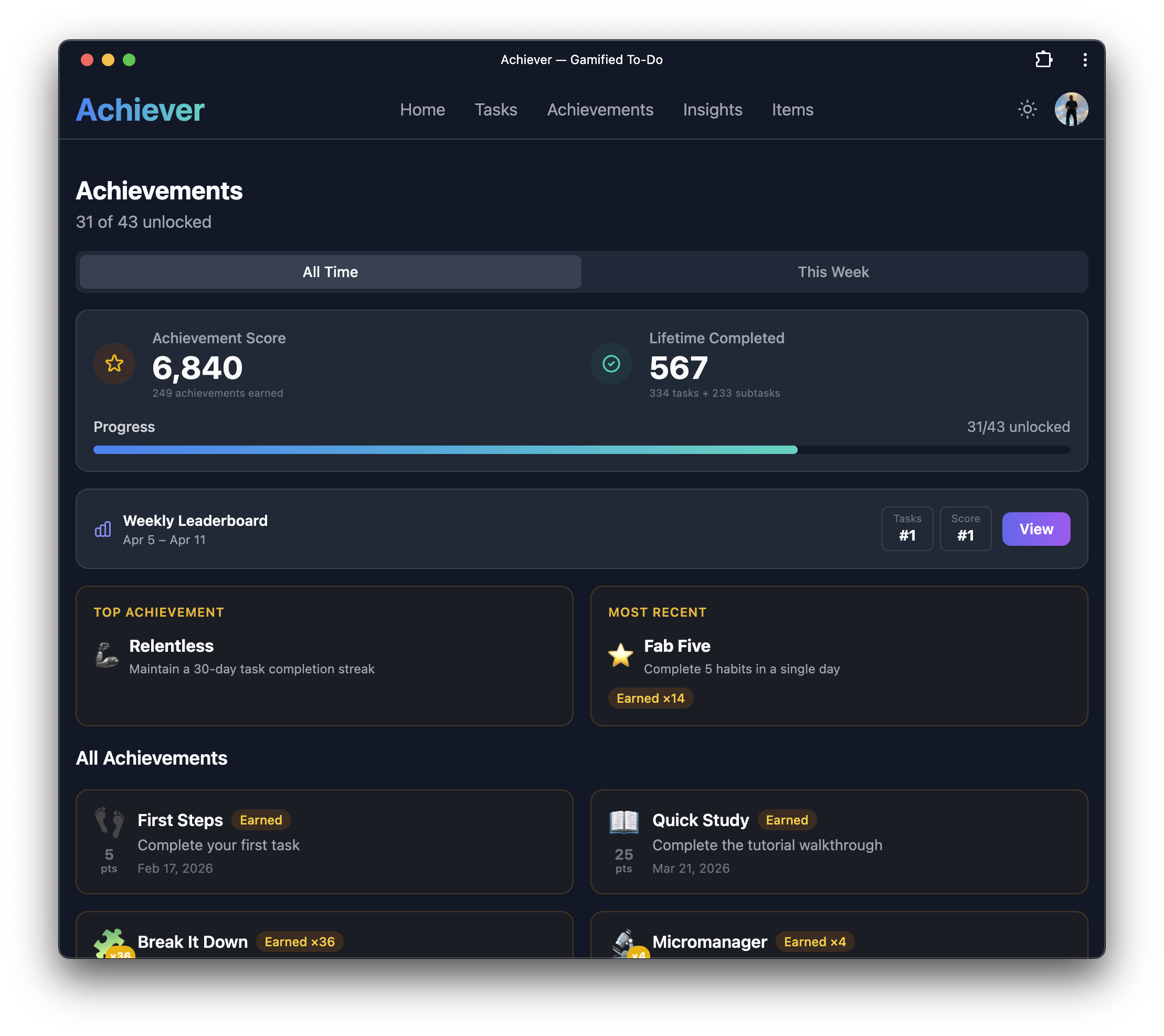
Task: Open the browser kebab menu
Action: point(1085,59)
